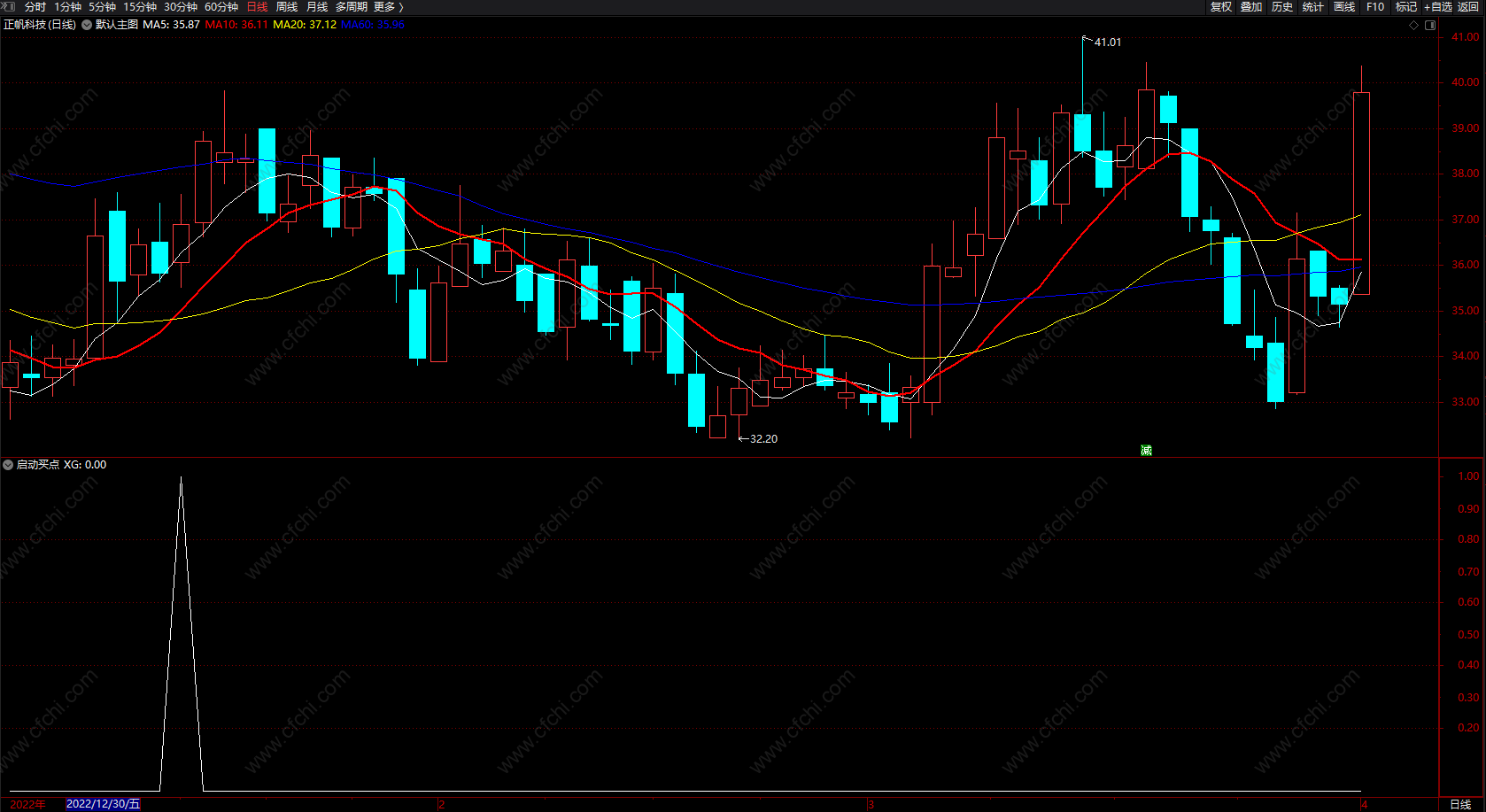
Task: Click the 0.20 indicator axis label
Action: (x=1468, y=728)
